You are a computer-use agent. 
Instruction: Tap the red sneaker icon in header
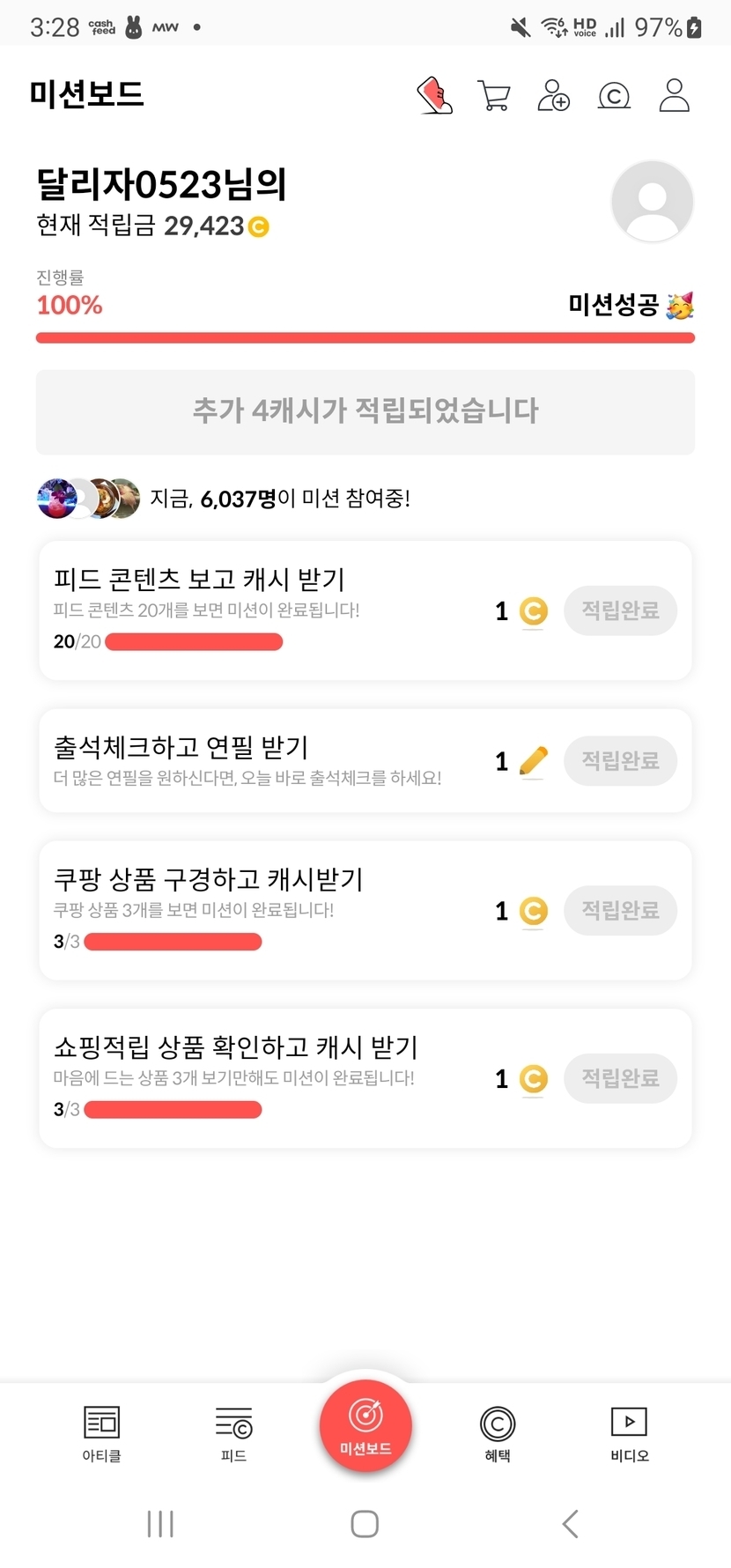[x=434, y=95]
